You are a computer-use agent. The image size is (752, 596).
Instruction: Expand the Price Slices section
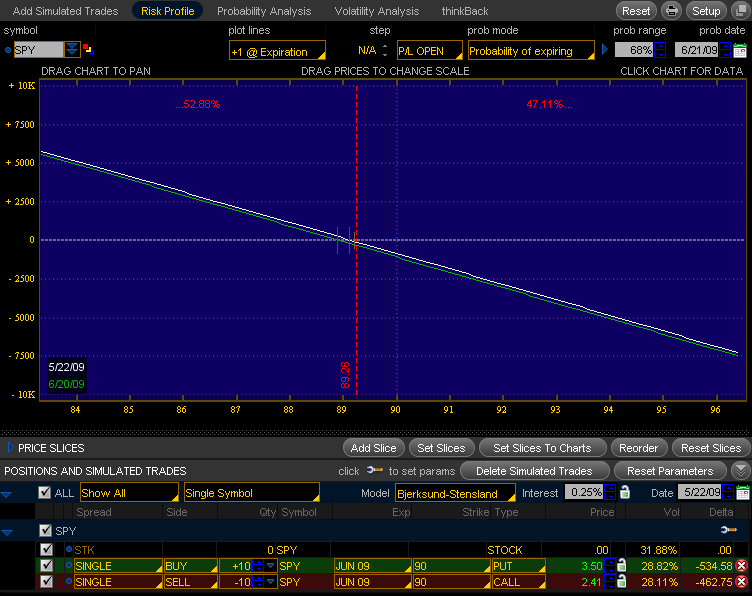point(11,448)
